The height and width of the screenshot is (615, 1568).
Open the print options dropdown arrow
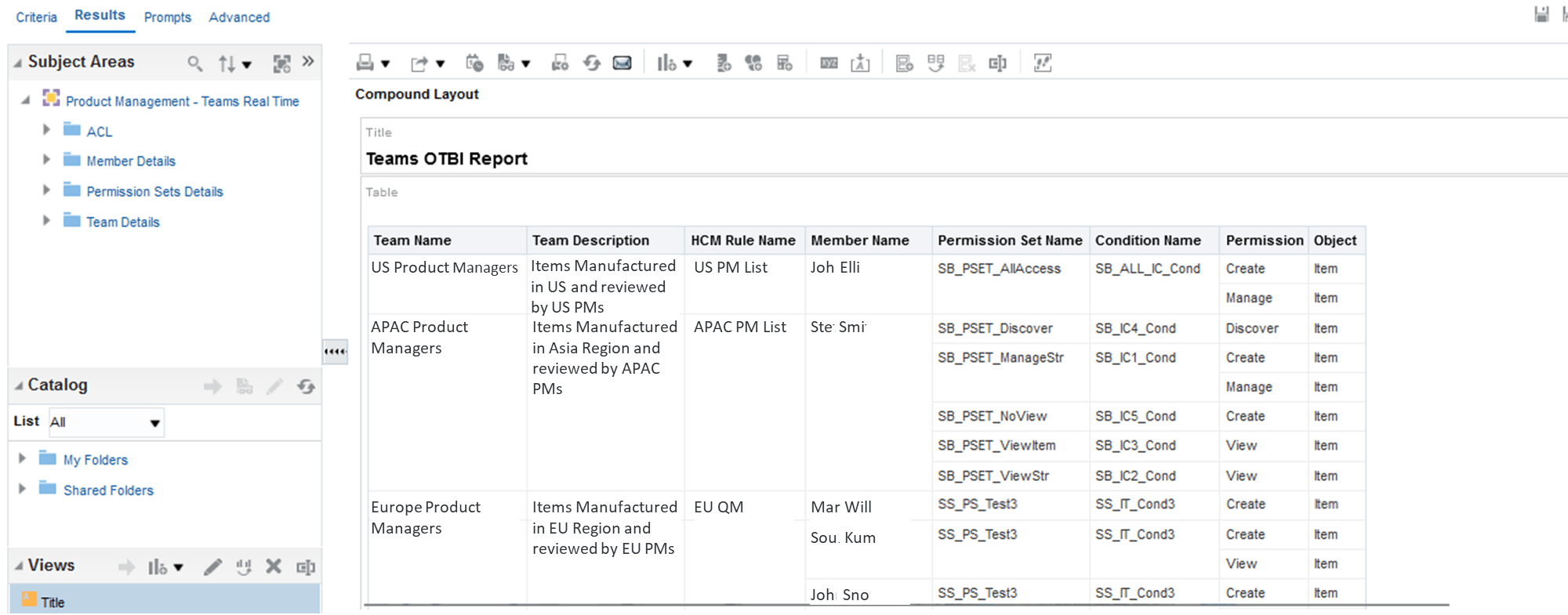385,63
